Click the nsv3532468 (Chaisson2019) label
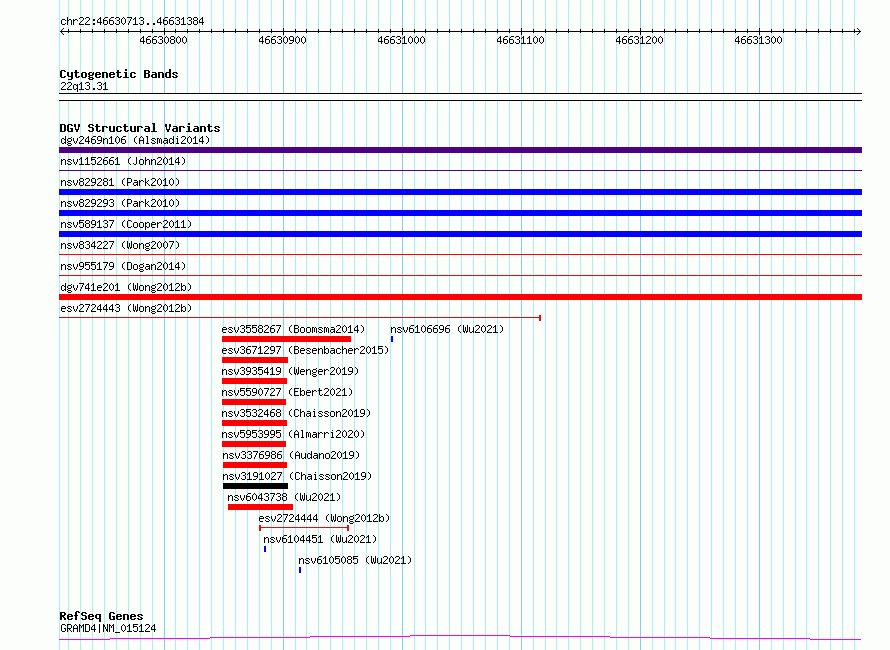The width and height of the screenshot is (890, 650). click(x=296, y=413)
